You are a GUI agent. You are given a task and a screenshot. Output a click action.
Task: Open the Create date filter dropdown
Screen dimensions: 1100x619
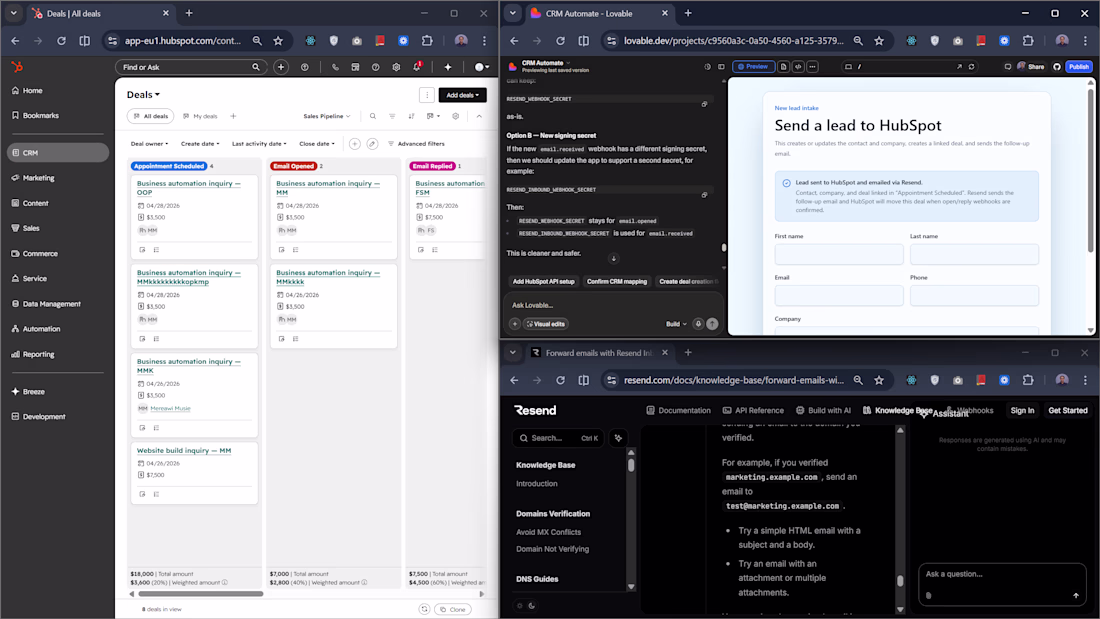(x=200, y=144)
